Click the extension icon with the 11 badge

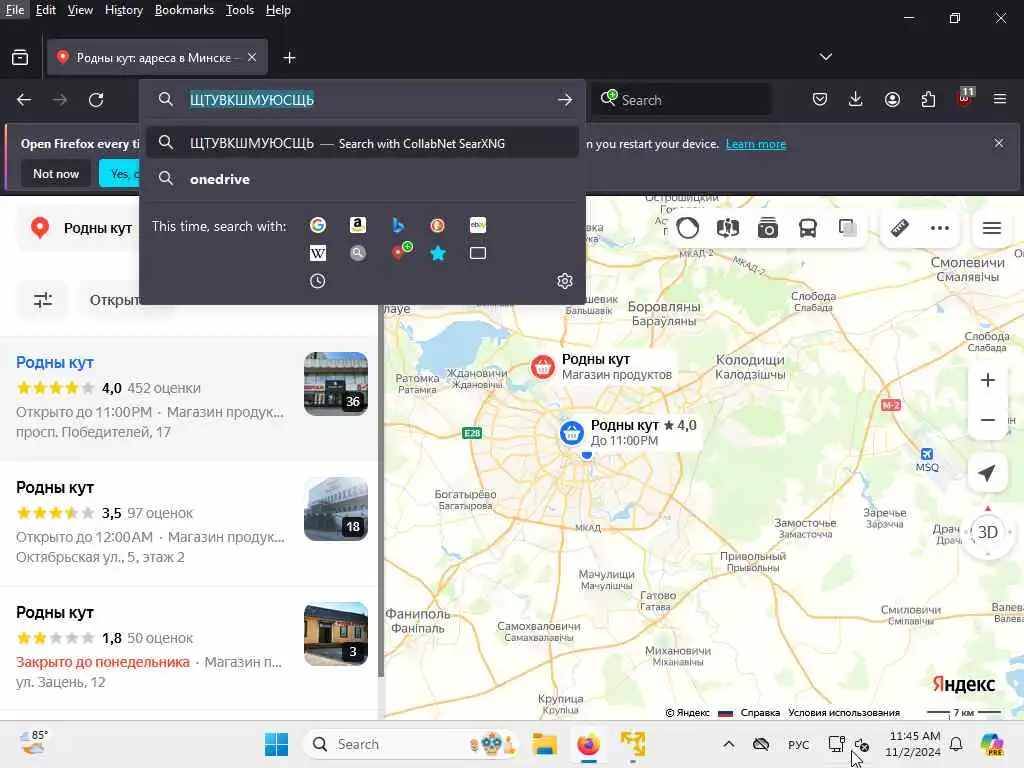[x=965, y=98]
